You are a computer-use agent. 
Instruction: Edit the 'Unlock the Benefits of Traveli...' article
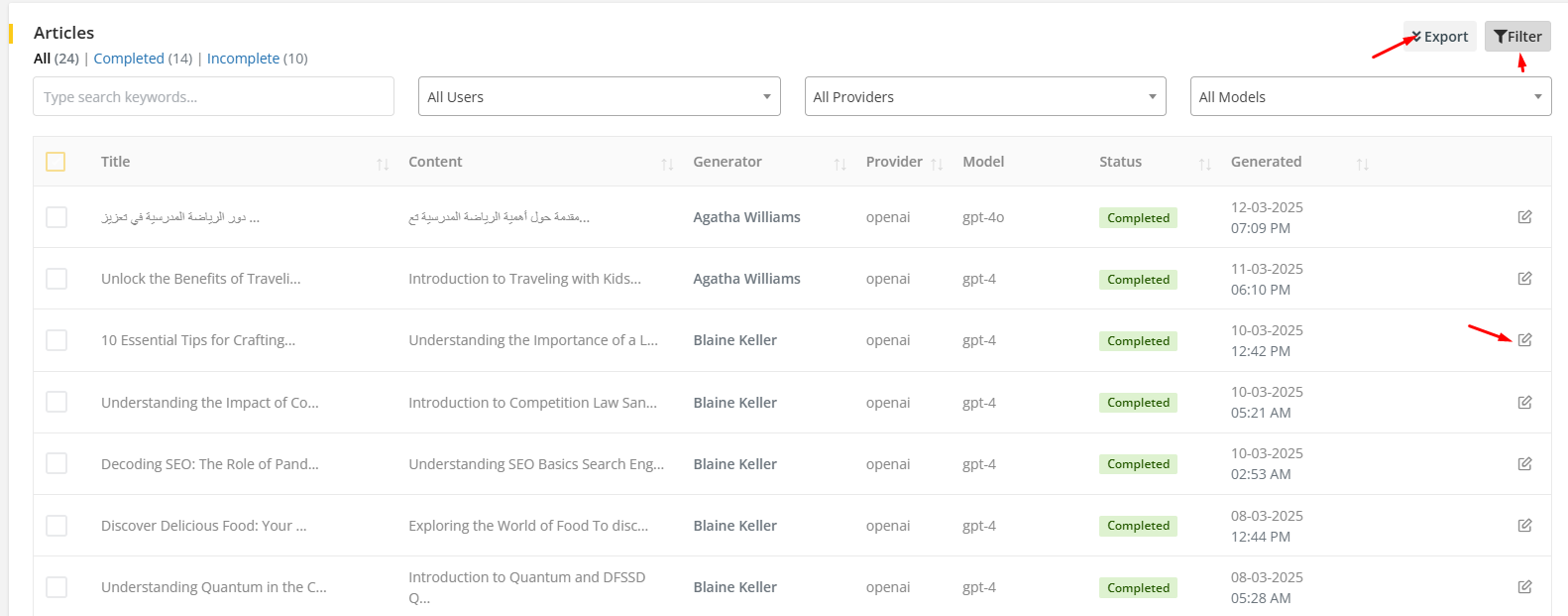1524,279
